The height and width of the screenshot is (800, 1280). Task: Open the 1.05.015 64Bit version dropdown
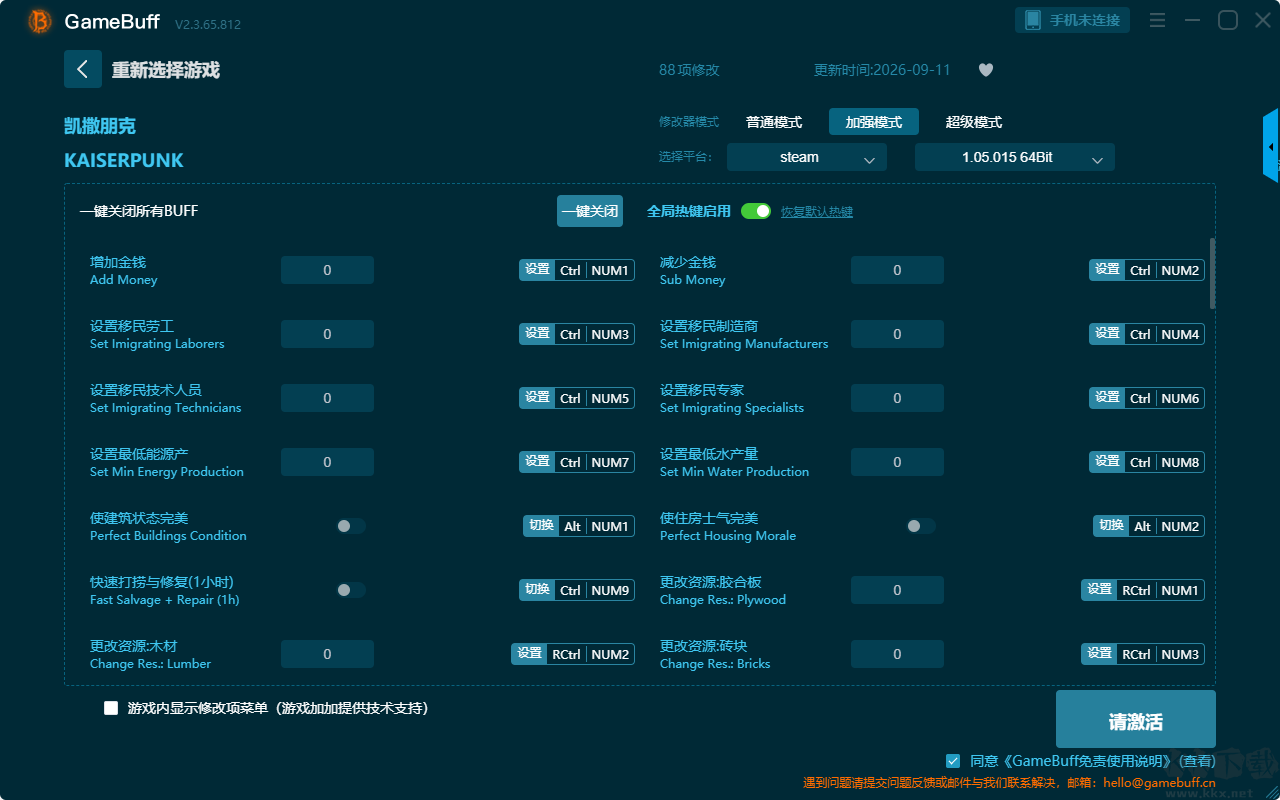point(1015,157)
